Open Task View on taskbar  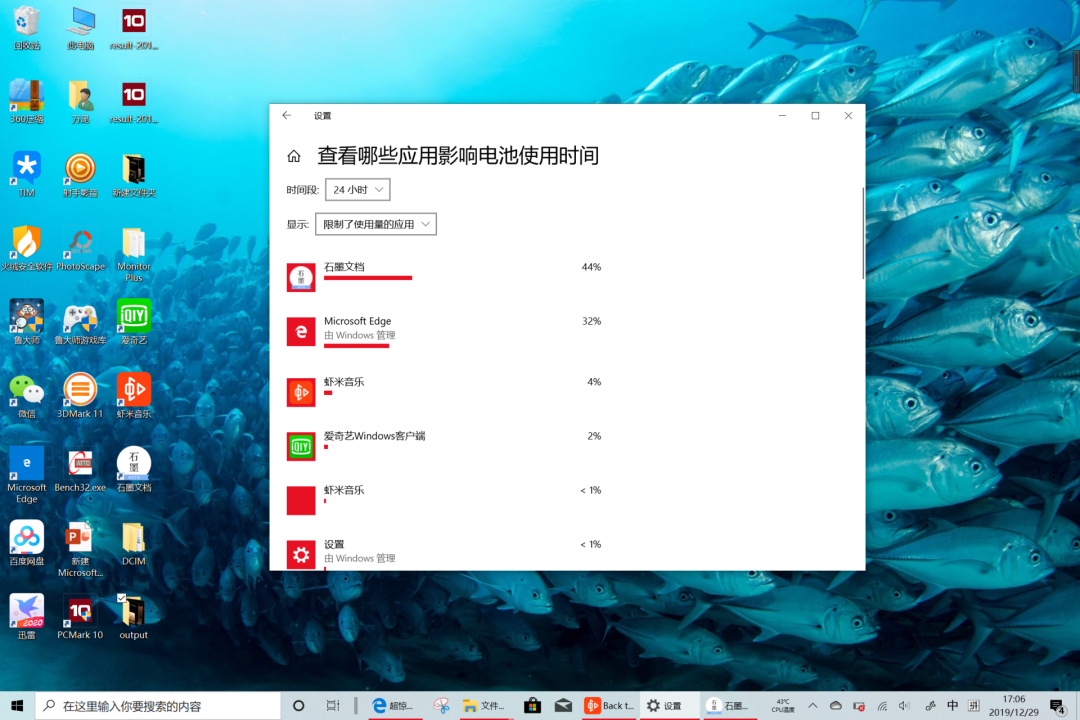pos(333,706)
